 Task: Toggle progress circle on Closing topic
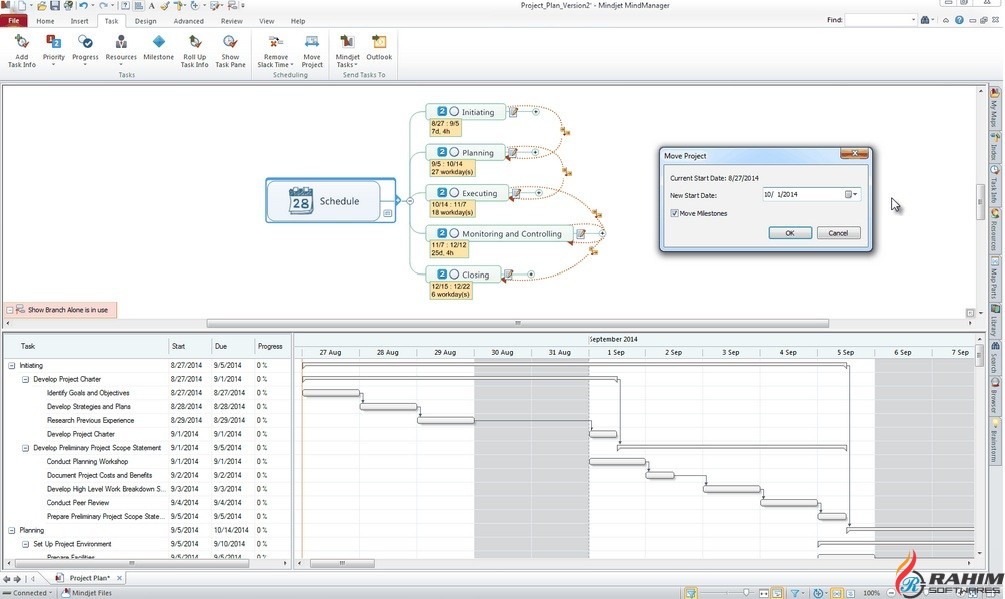(x=454, y=274)
